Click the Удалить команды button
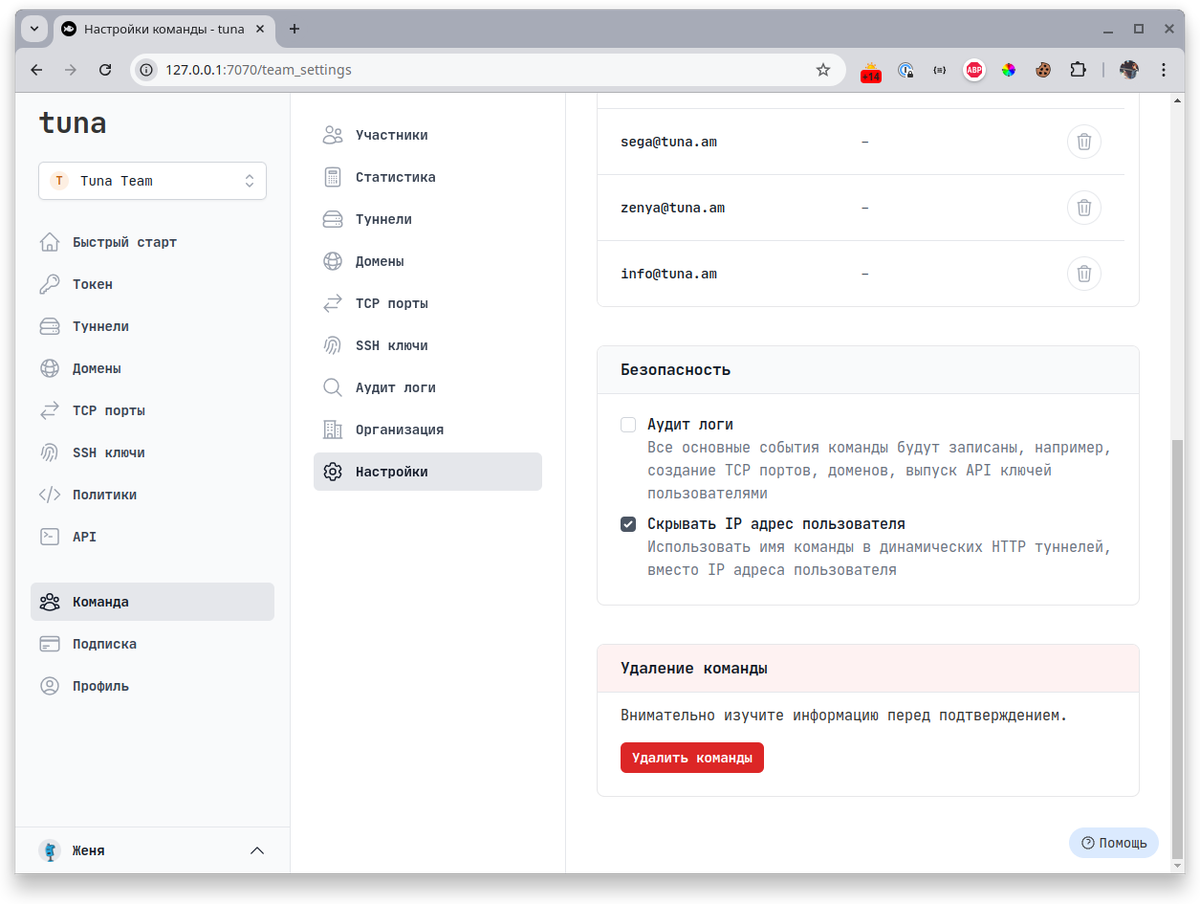 pyautogui.click(x=691, y=757)
